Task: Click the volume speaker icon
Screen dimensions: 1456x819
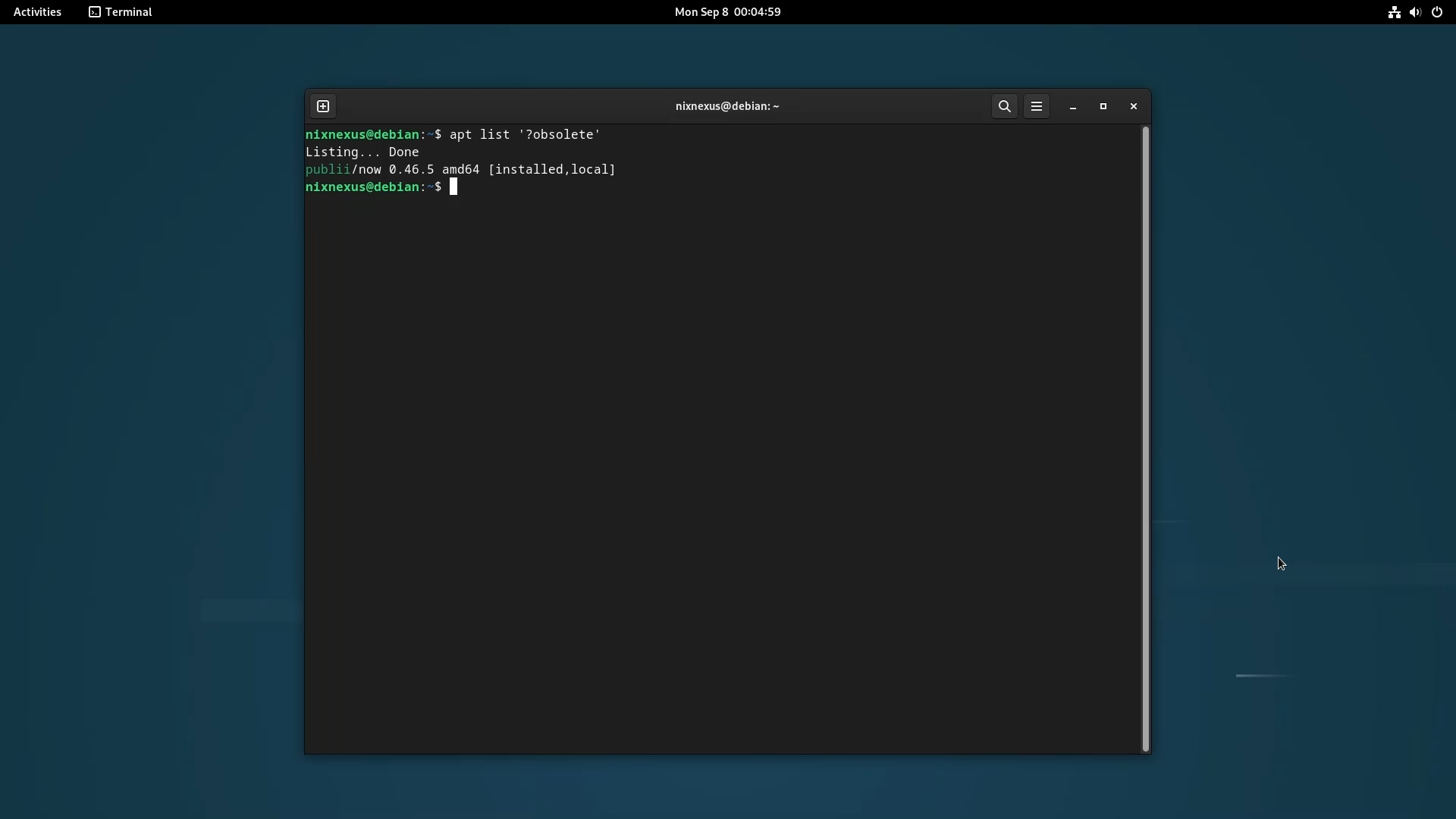Action: click(x=1415, y=12)
